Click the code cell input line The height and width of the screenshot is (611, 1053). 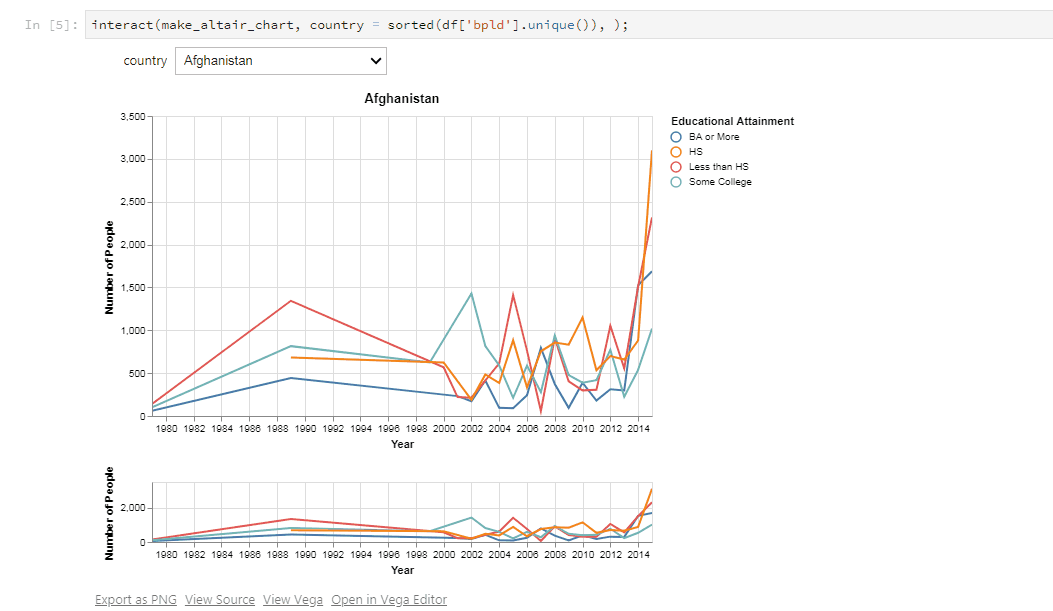click(x=569, y=25)
